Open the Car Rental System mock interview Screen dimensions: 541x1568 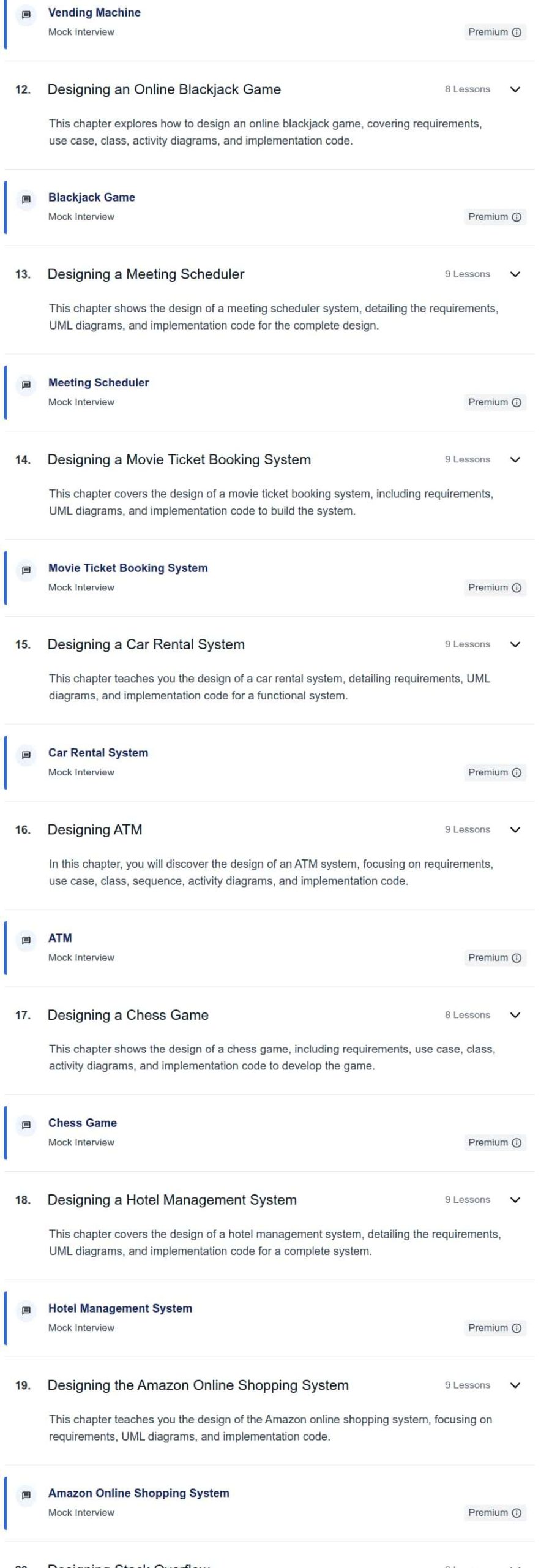(98, 753)
